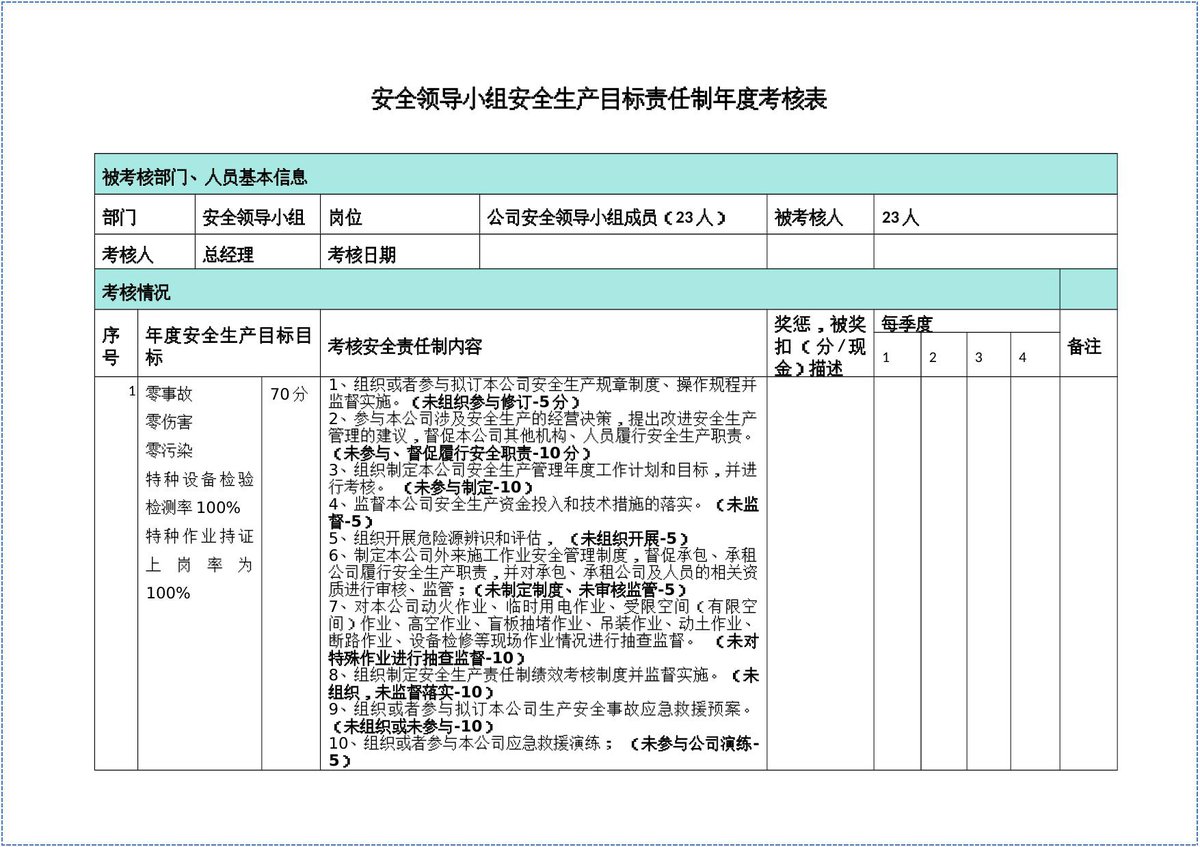
Task: Select the 23人 value cell
Action: [995, 215]
